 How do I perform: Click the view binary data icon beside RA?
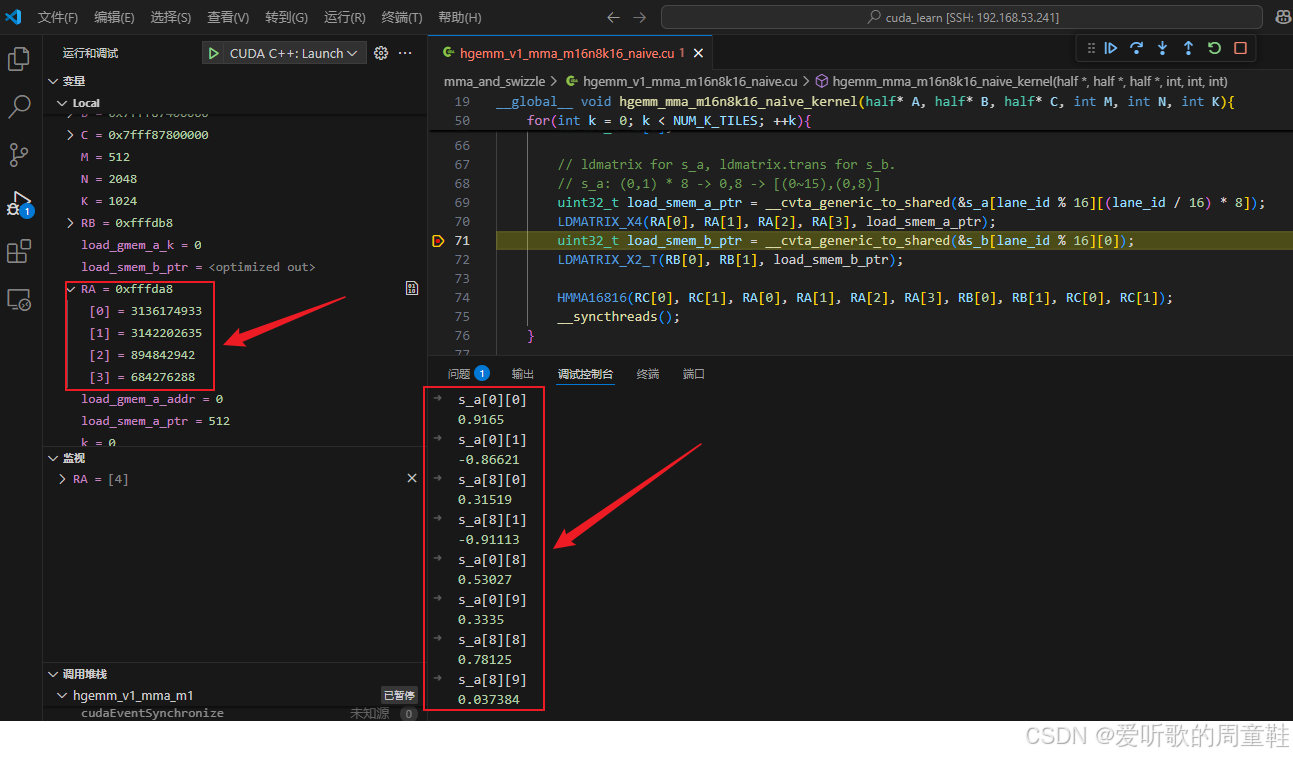pyautogui.click(x=412, y=288)
